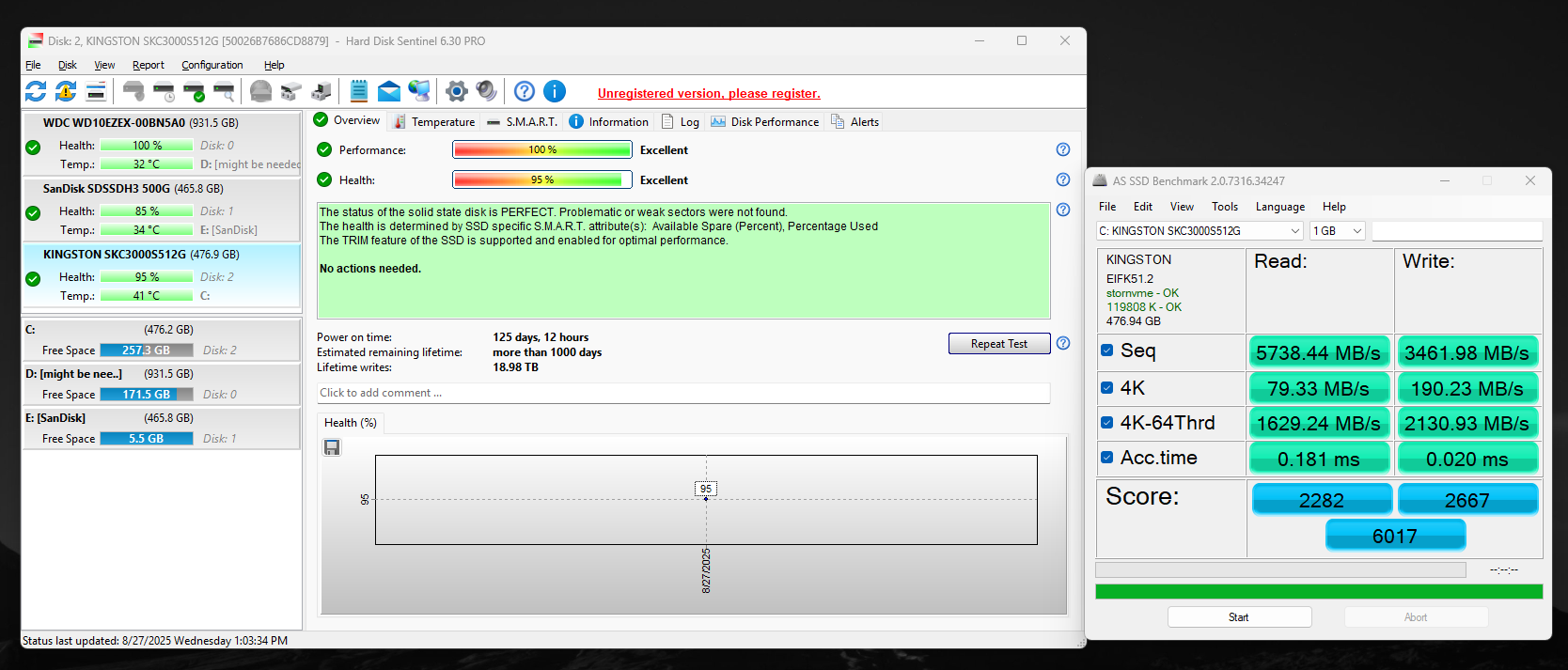The width and height of the screenshot is (1568, 670).
Task: Select the KINGSTON SKC3000S512G disk entry
Action: tap(162, 274)
